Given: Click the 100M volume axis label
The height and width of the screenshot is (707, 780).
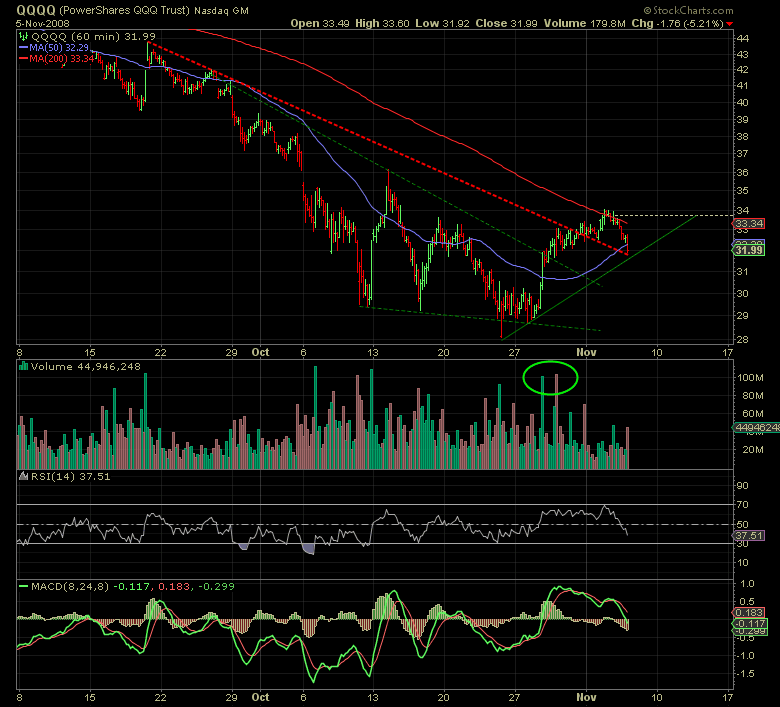Looking at the screenshot, I should click(750, 378).
